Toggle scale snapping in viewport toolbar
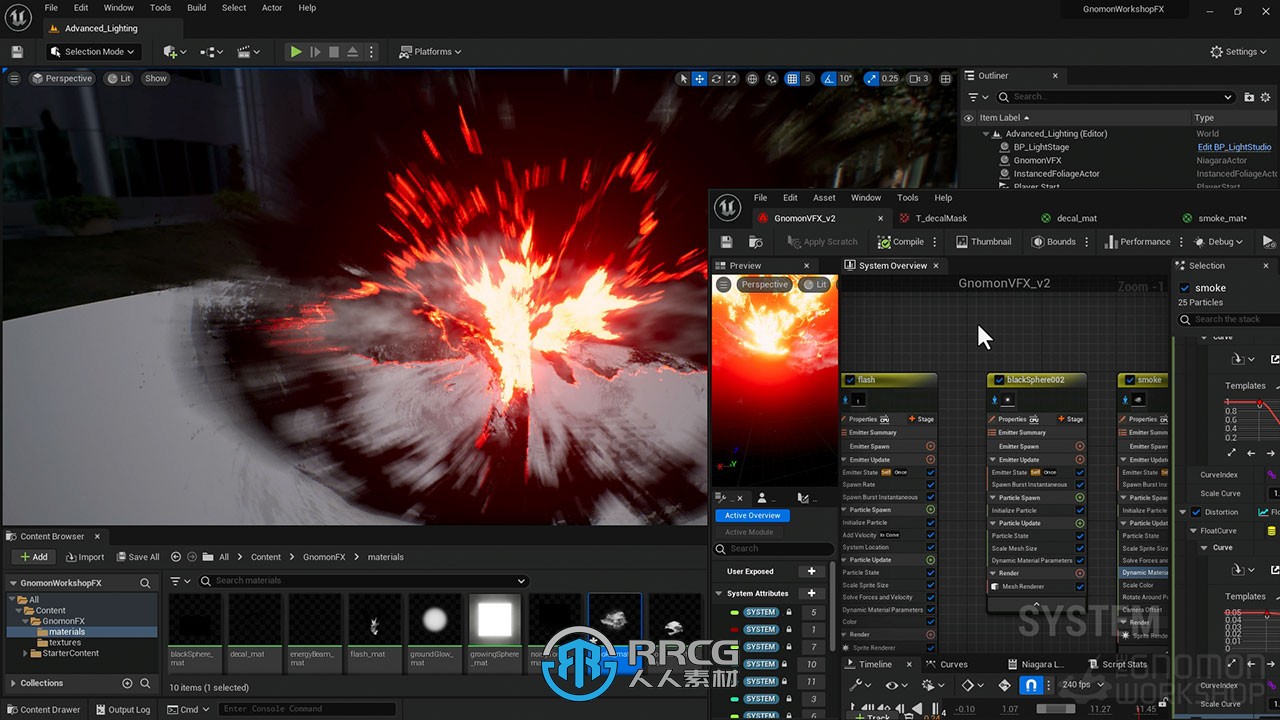This screenshot has width=1280, height=720. click(871, 79)
